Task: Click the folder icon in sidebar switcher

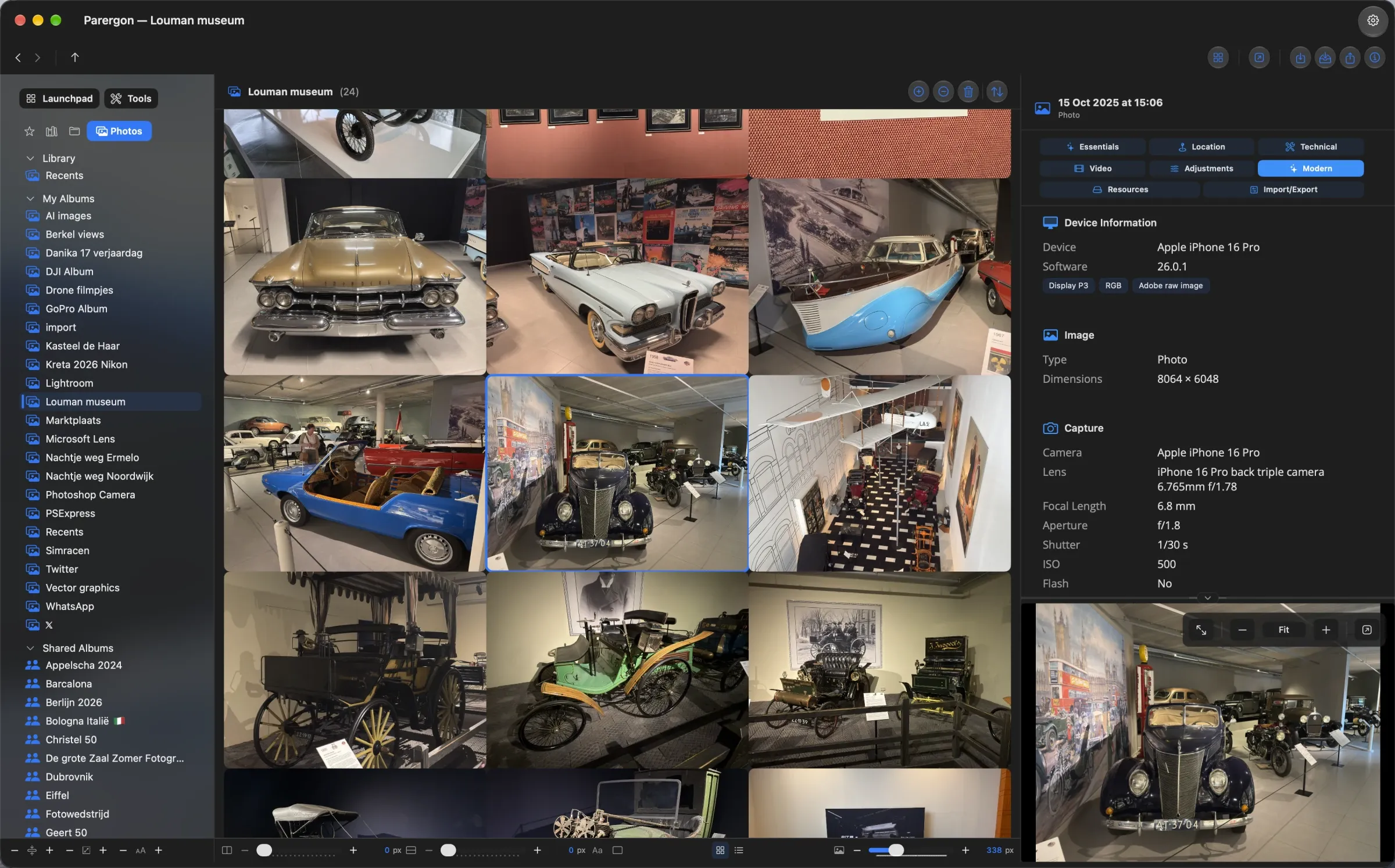Action: coord(74,131)
